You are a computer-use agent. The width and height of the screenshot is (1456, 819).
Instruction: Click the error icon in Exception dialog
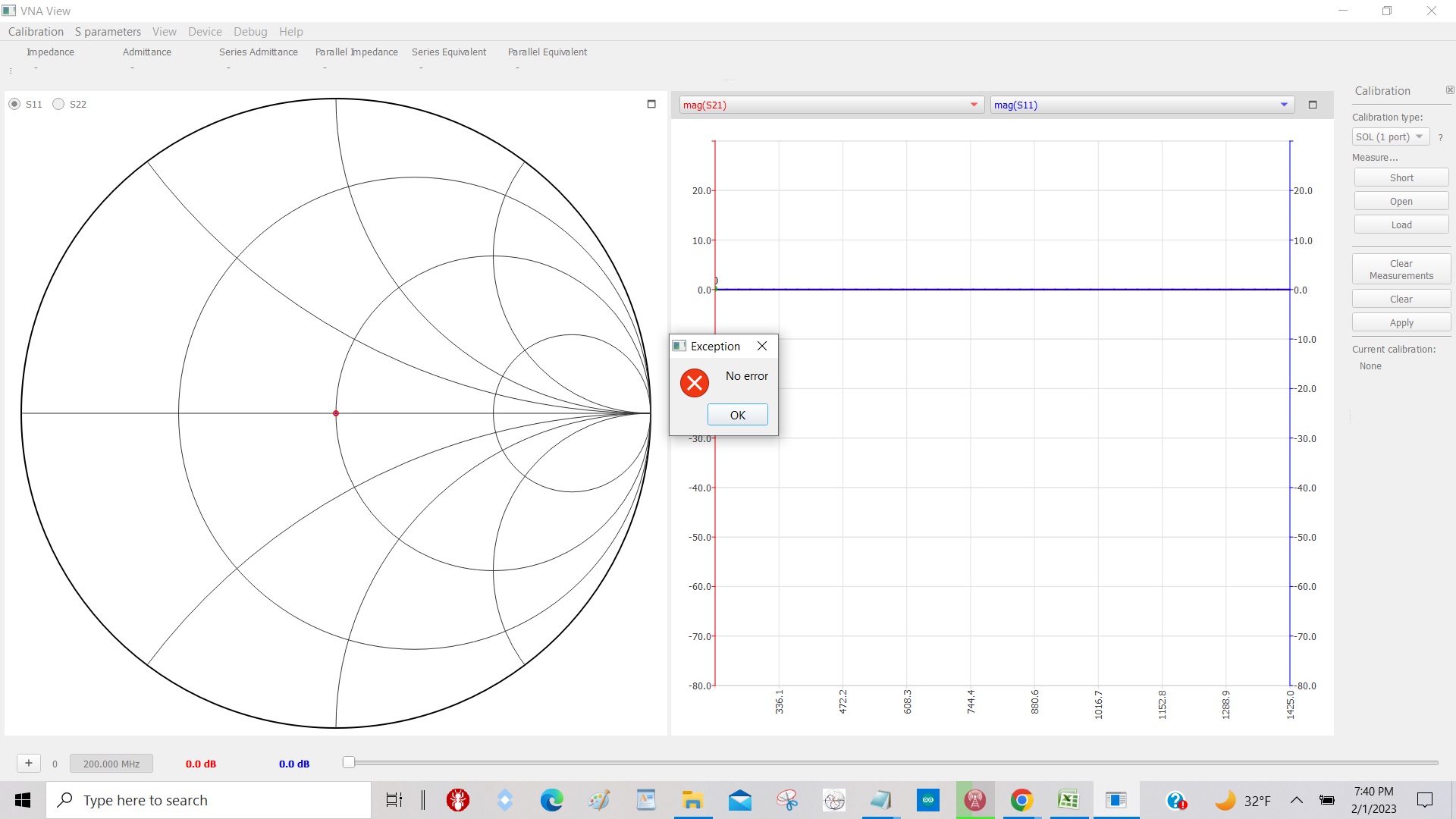pyautogui.click(x=694, y=383)
